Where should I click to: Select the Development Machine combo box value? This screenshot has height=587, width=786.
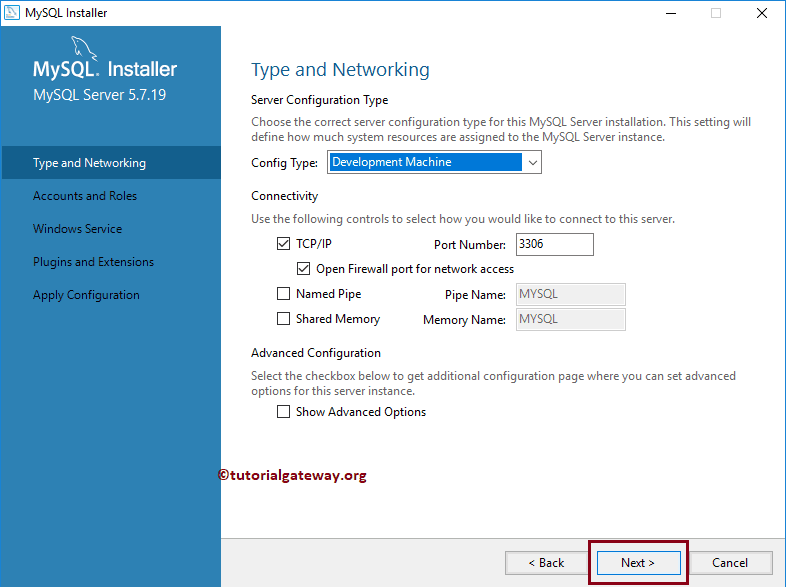coord(425,162)
